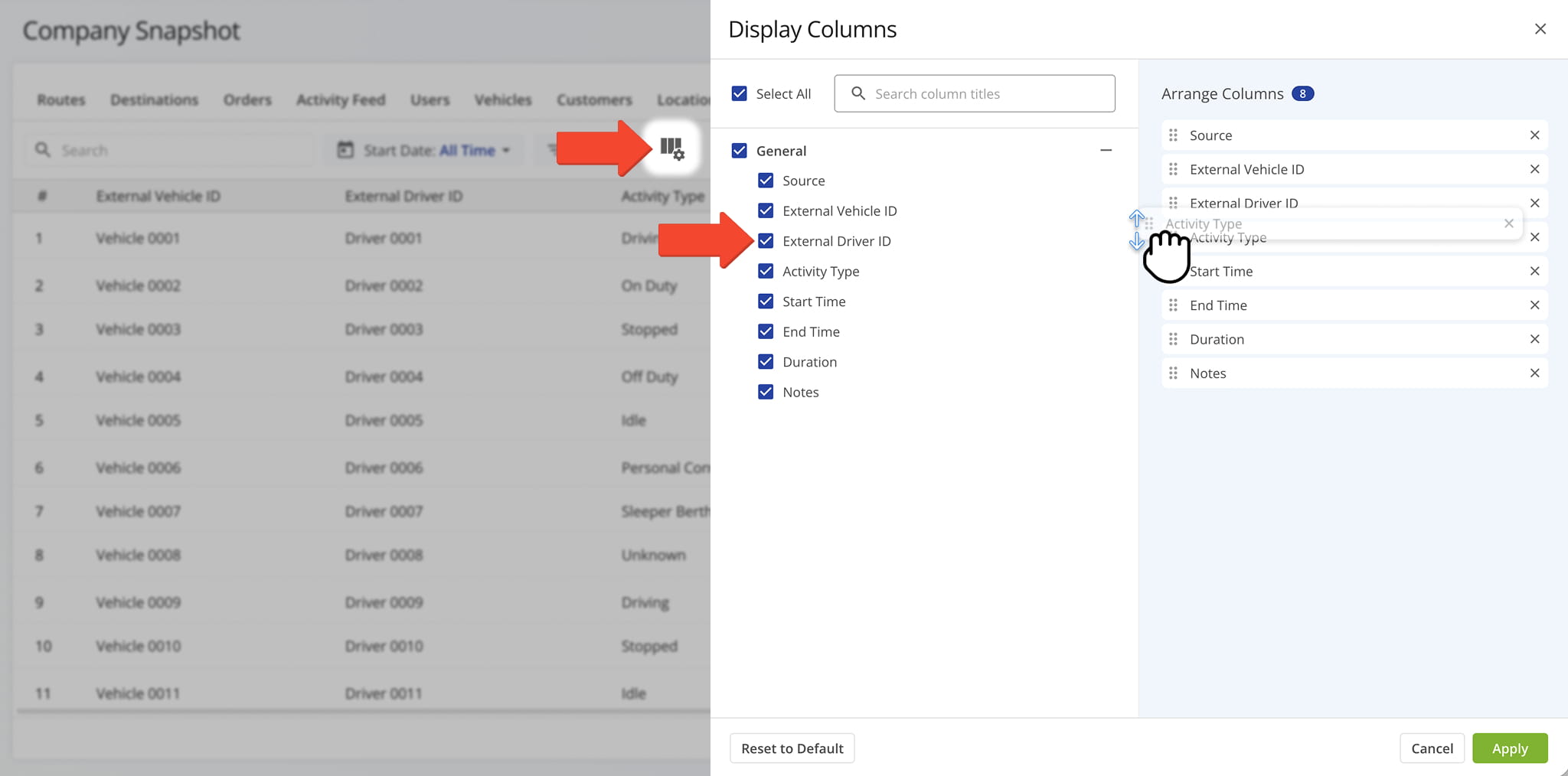The width and height of the screenshot is (1568, 776).
Task: Grab the drag handle for End Time
Action: click(x=1173, y=305)
